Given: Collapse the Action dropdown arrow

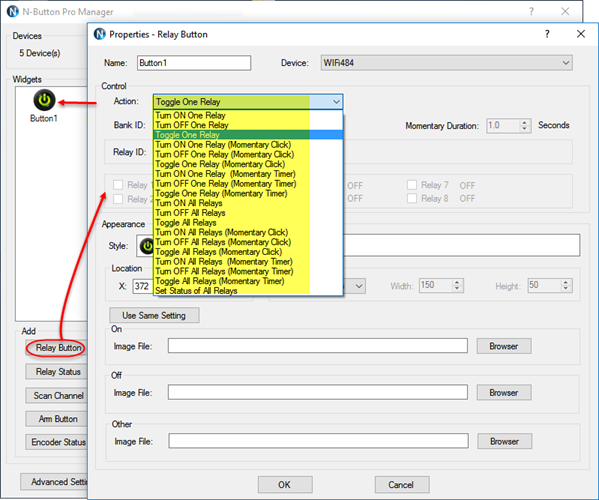Looking at the screenshot, I should (x=336, y=102).
